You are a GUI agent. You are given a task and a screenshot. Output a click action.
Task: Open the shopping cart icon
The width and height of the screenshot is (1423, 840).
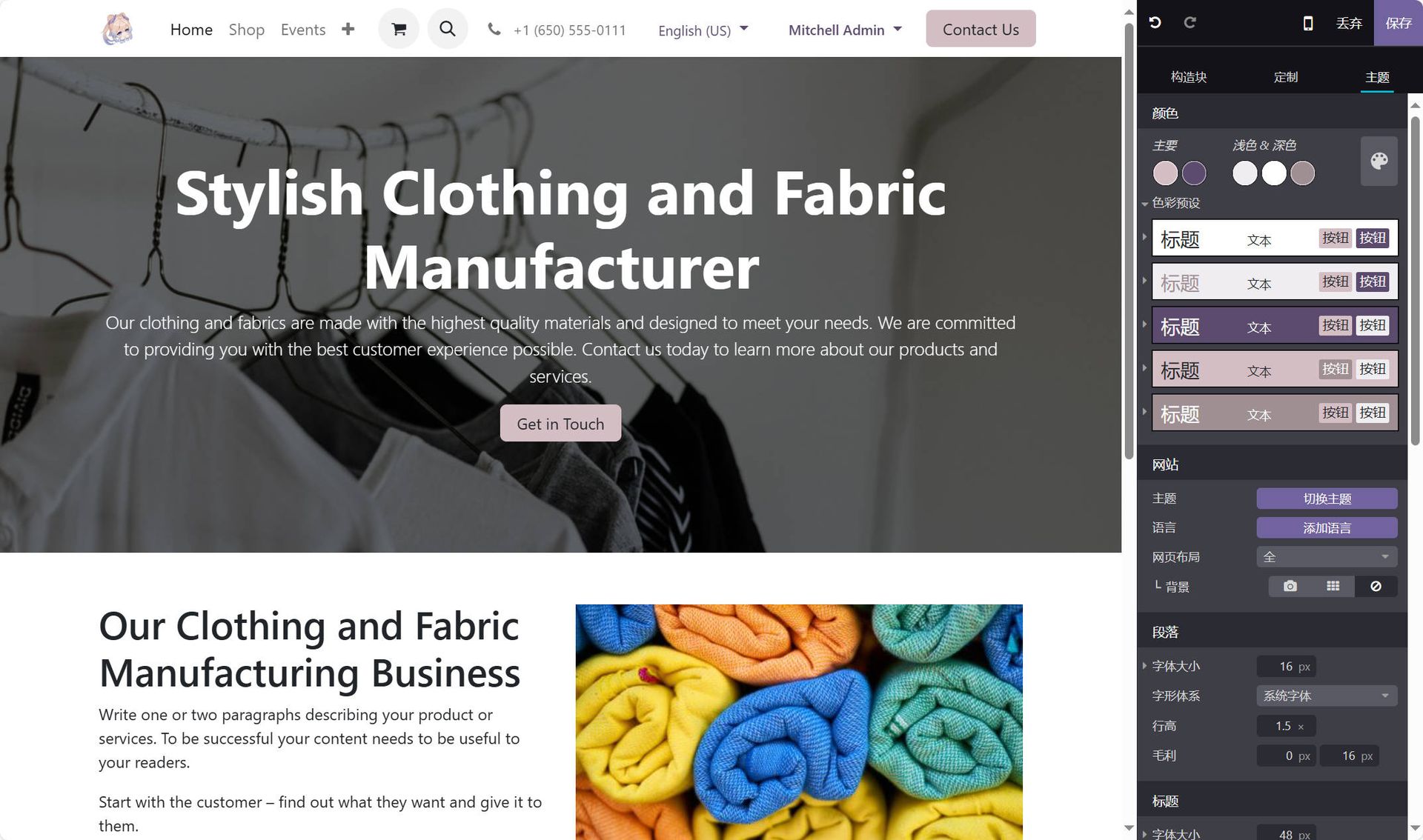click(x=399, y=29)
